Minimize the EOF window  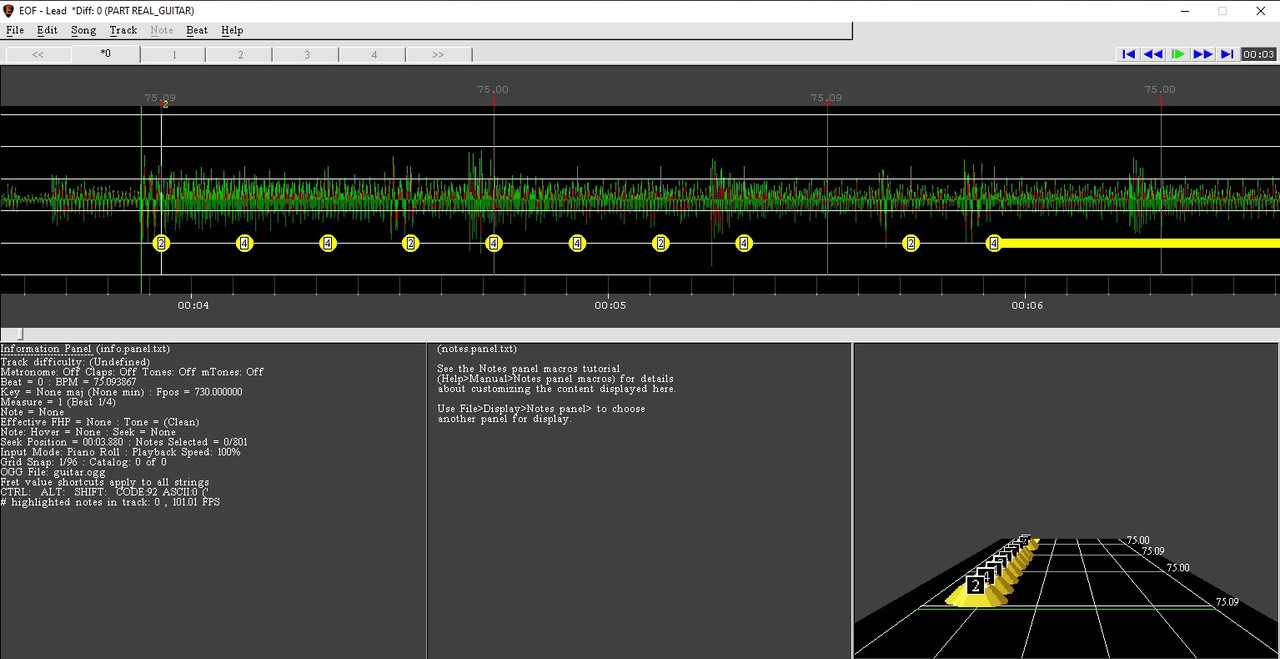click(x=1186, y=11)
